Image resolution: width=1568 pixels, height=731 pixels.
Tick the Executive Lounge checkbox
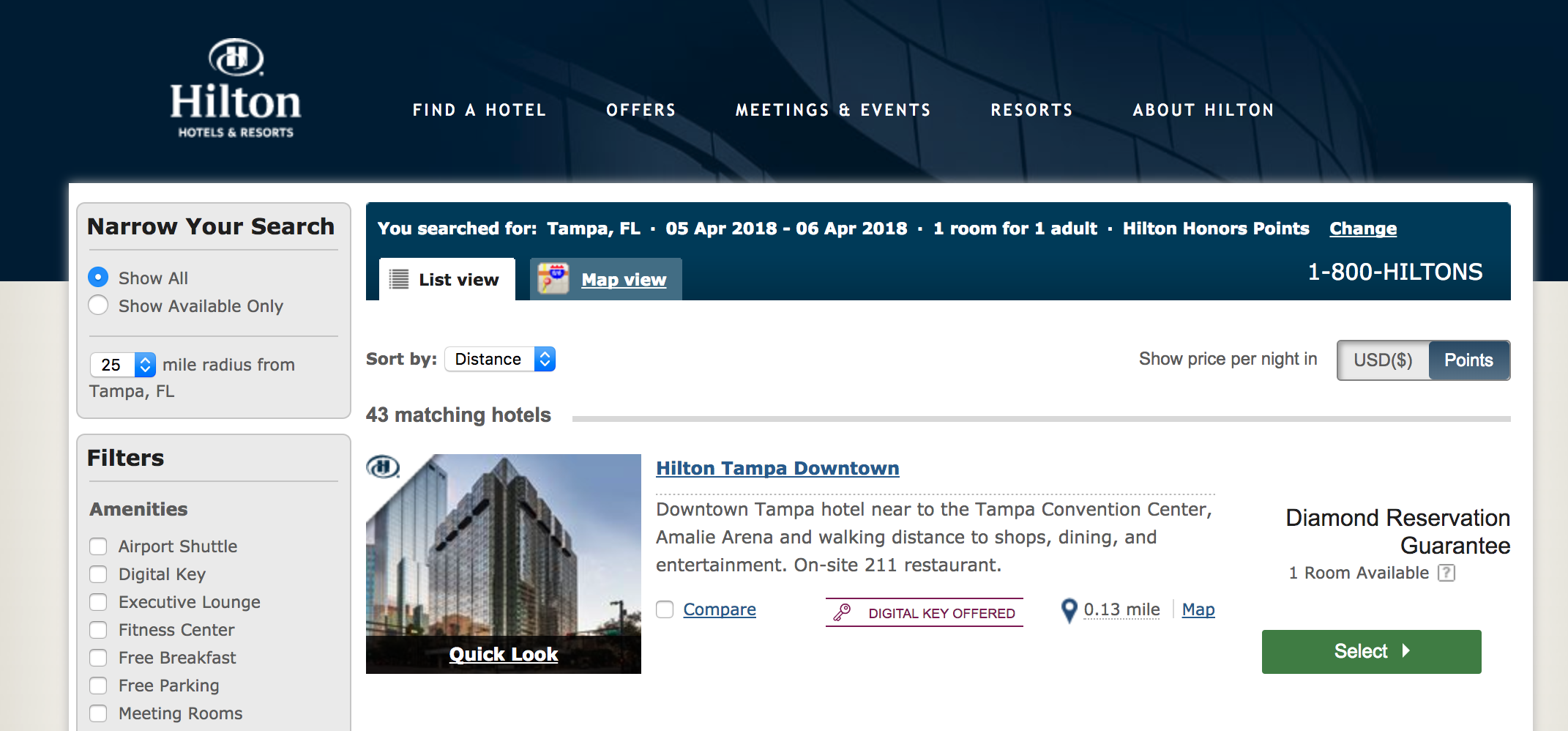pos(98,602)
